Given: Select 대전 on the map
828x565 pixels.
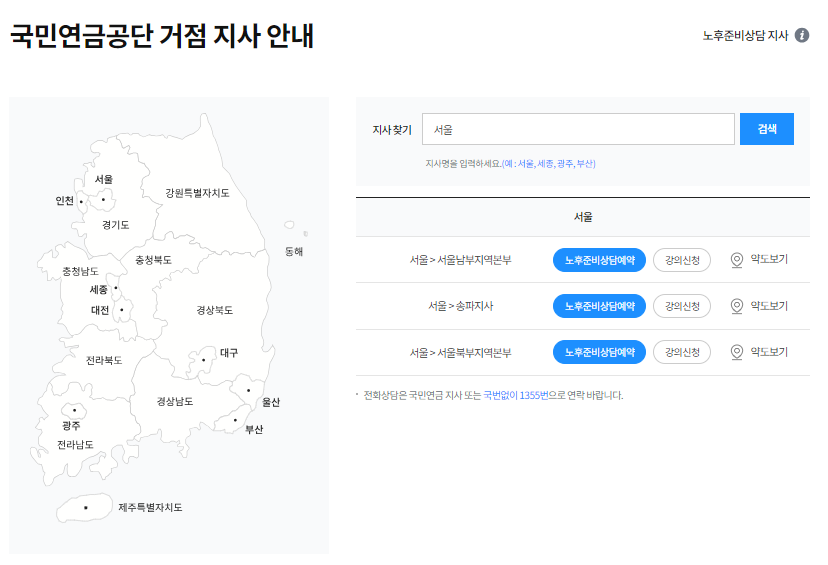Looking at the screenshot, I should [100, 310].
